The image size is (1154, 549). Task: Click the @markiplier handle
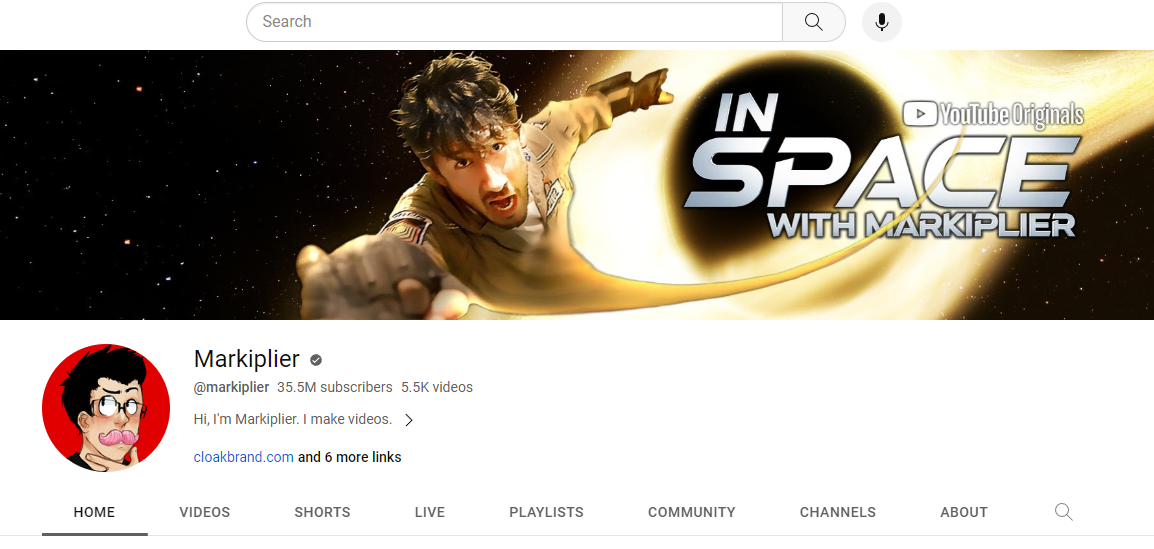pos(231,387)
